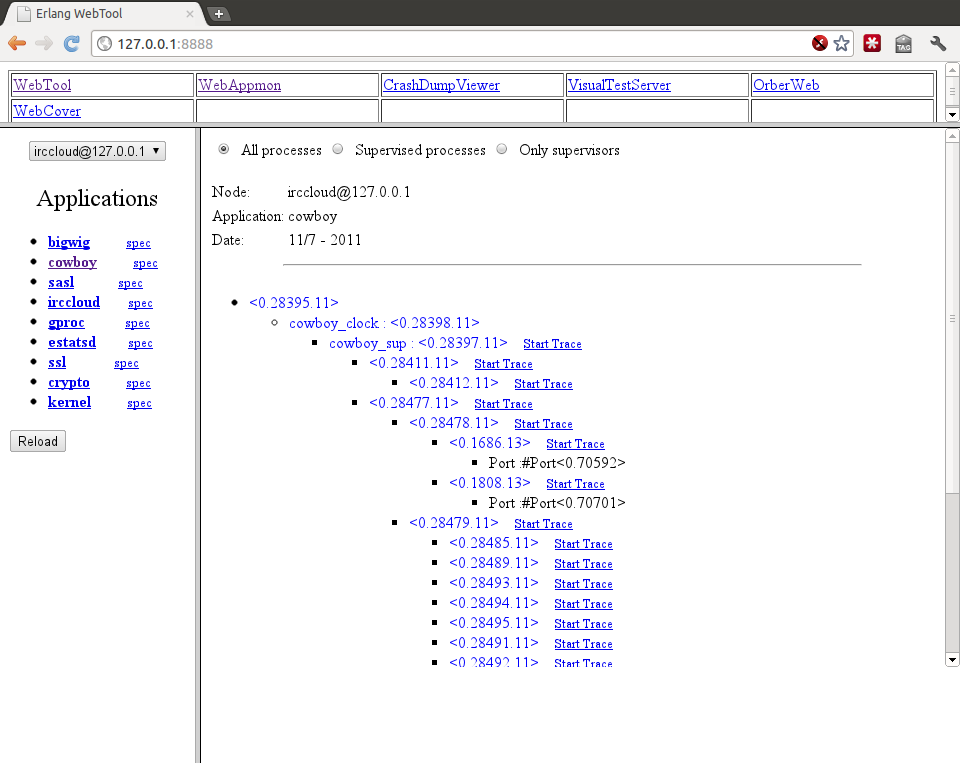Click the process pane scroll-down arrow
Image resolution: width=960 pixels, height=763 pixels.
[x=952, y=660]
